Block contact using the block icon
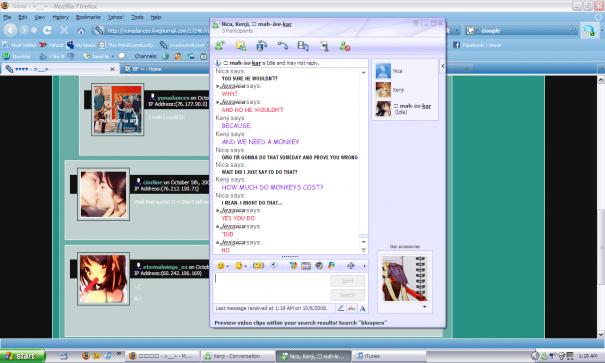This screenshot has height=363, width=605. (345, 46)
